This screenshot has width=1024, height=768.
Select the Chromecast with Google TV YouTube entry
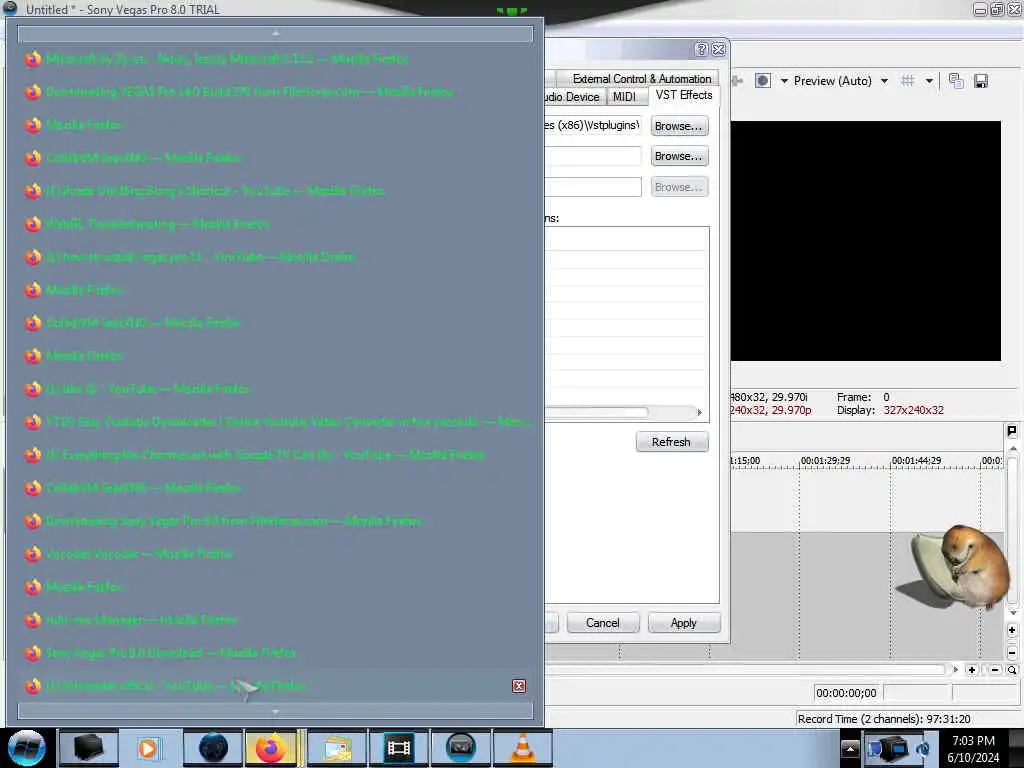pyautogui.click(x=275, y=455)
